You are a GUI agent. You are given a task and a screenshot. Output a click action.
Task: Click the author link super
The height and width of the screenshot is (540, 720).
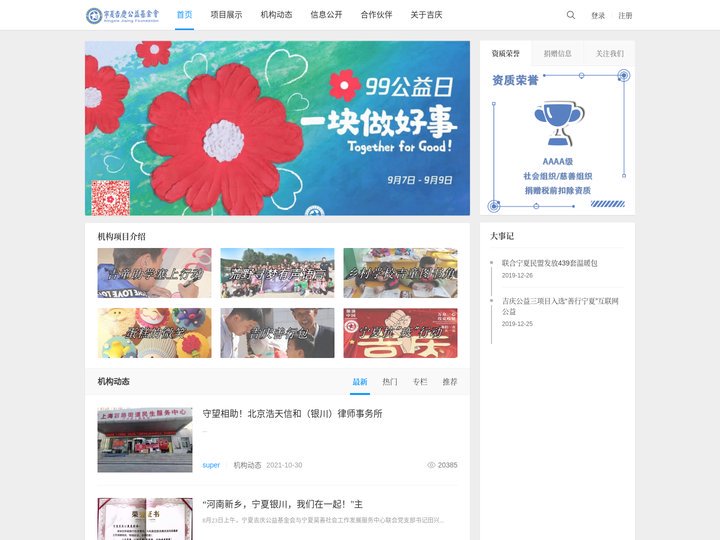pyautogui.click(x=211, y=465)
